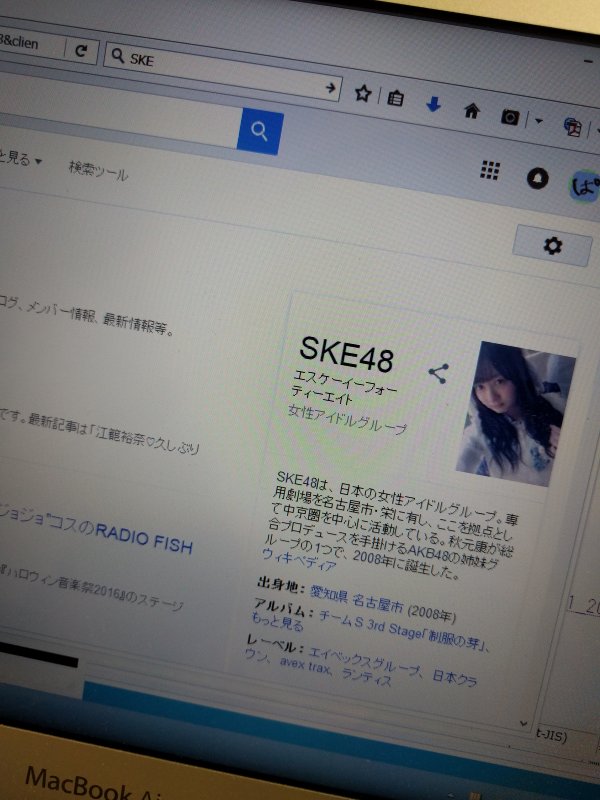Image resolution: width=600 pixels, height=800 pixels.
Task: Open the bookmarks list icon
Action: pos(395,97)
